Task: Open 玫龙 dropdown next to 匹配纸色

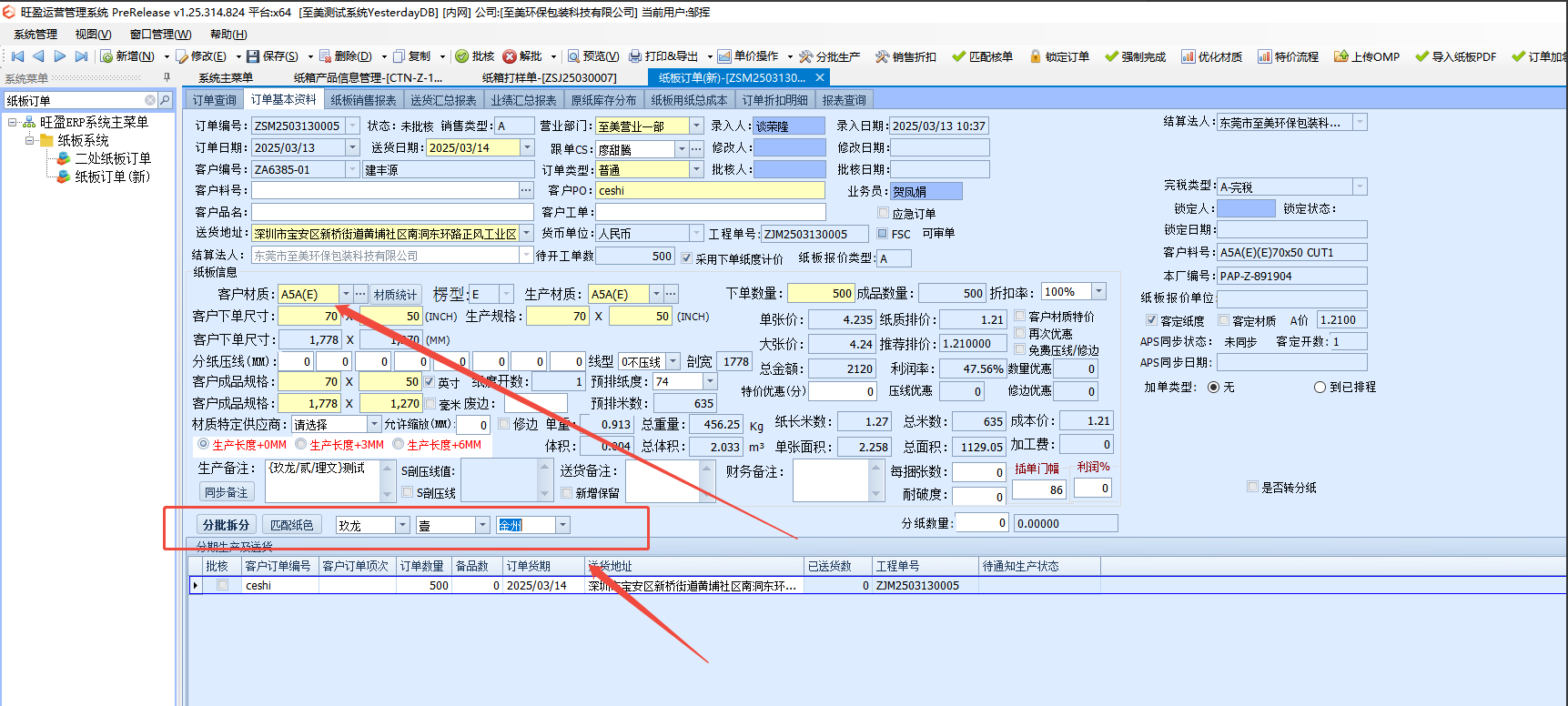Action: pyautogui.click(x=402, y=525)
